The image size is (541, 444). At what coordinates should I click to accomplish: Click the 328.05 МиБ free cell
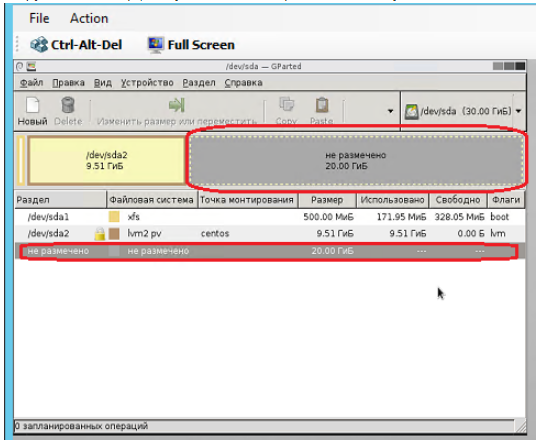459,217
